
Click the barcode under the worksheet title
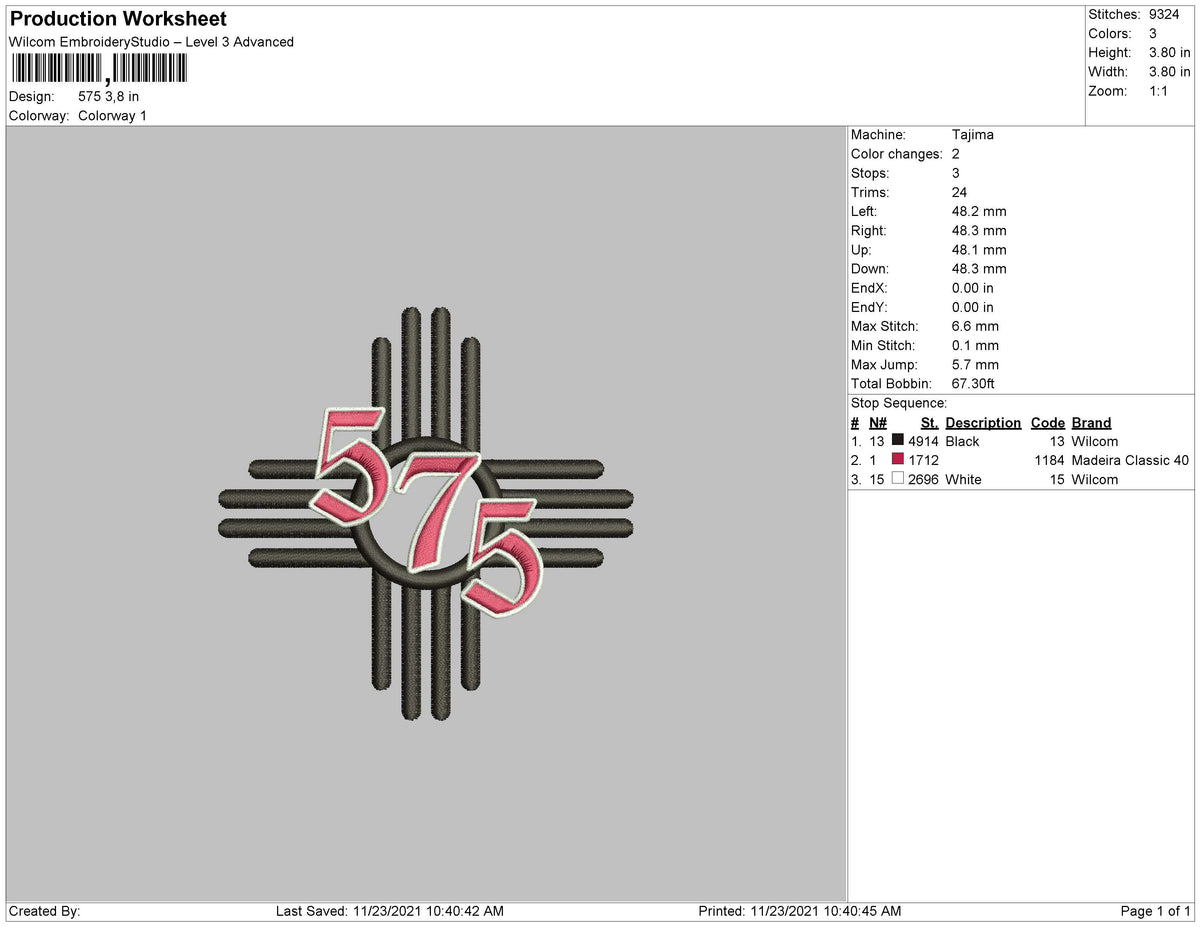coord(98,69)
